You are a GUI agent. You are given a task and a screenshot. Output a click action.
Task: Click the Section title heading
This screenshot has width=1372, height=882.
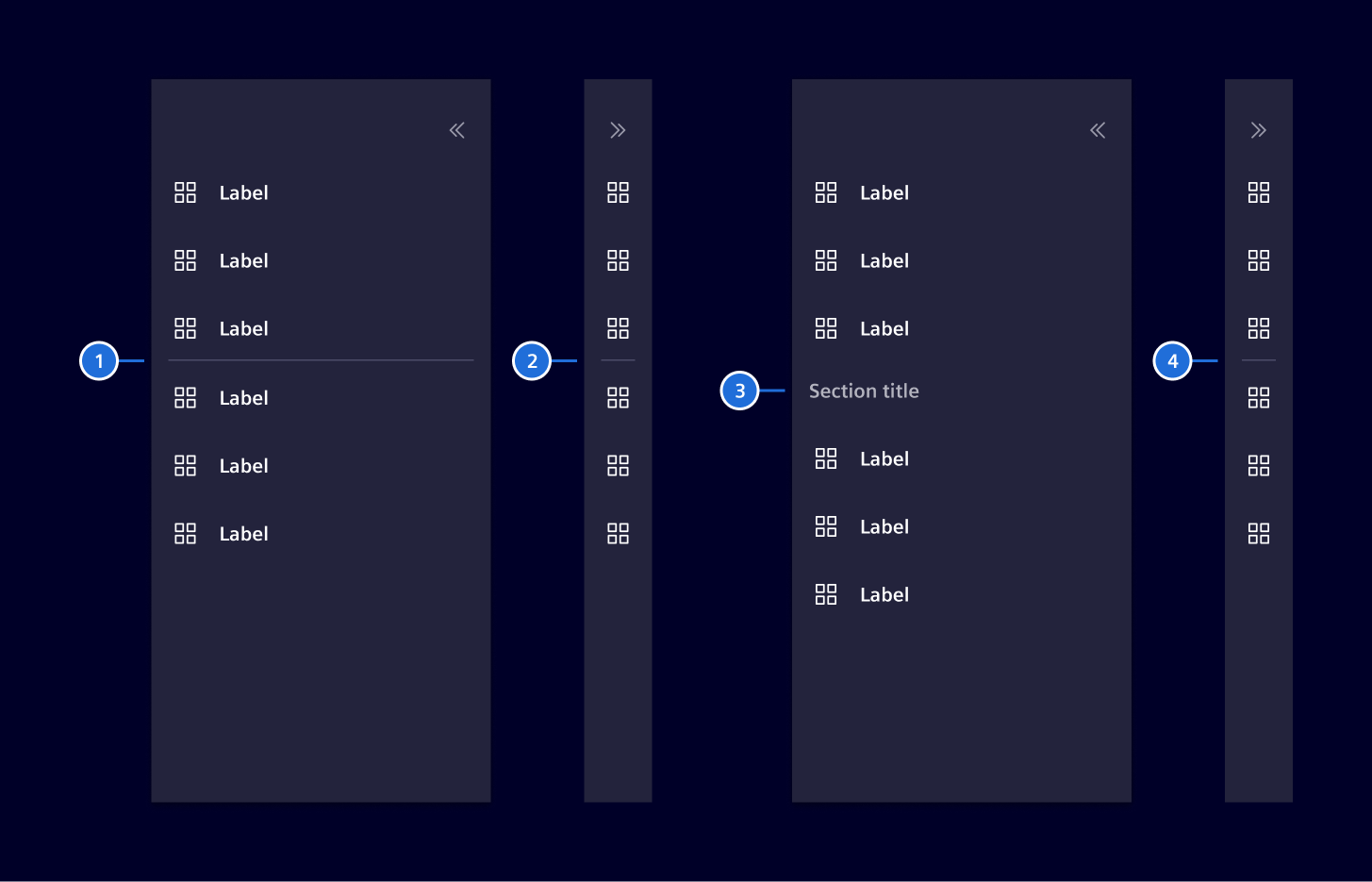click(864, 391)
